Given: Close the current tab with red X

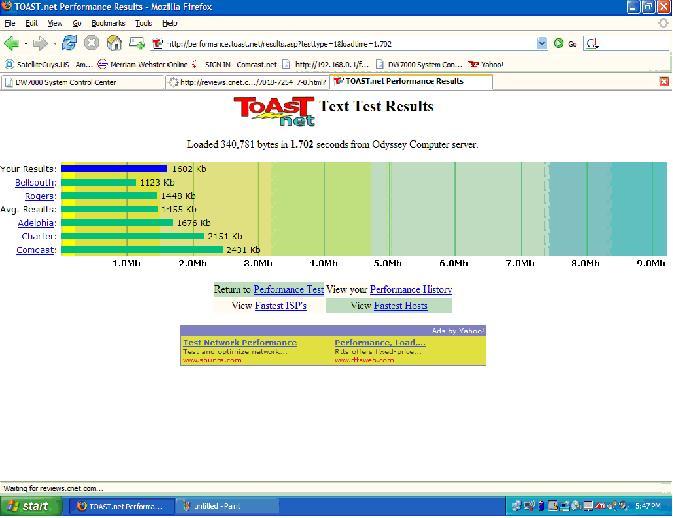Looking at the screenshot, I should click(664, 82).
